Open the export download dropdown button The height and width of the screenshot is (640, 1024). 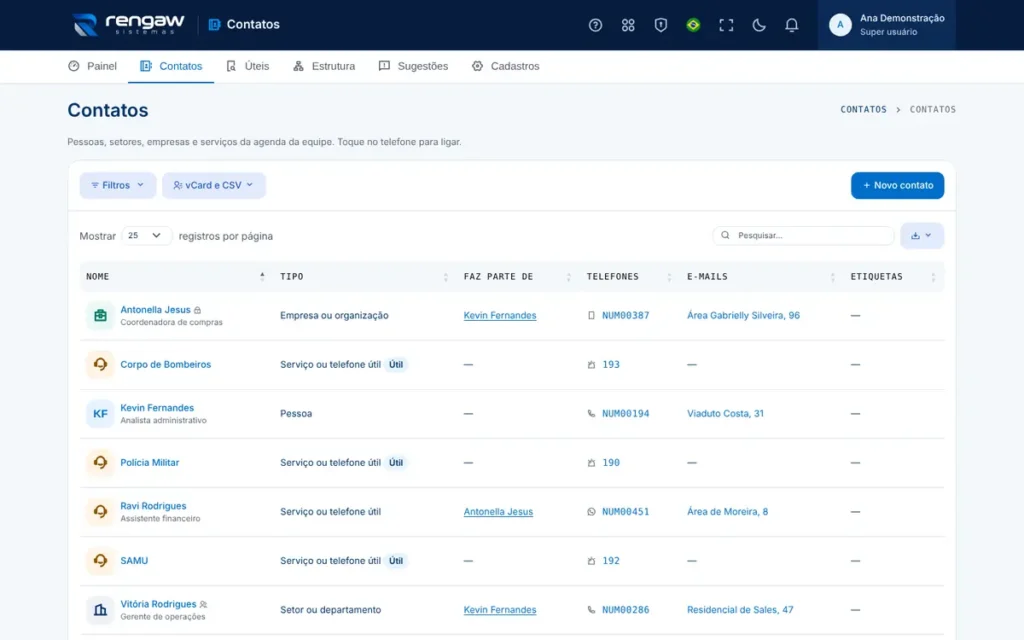(x=921, y=236)
